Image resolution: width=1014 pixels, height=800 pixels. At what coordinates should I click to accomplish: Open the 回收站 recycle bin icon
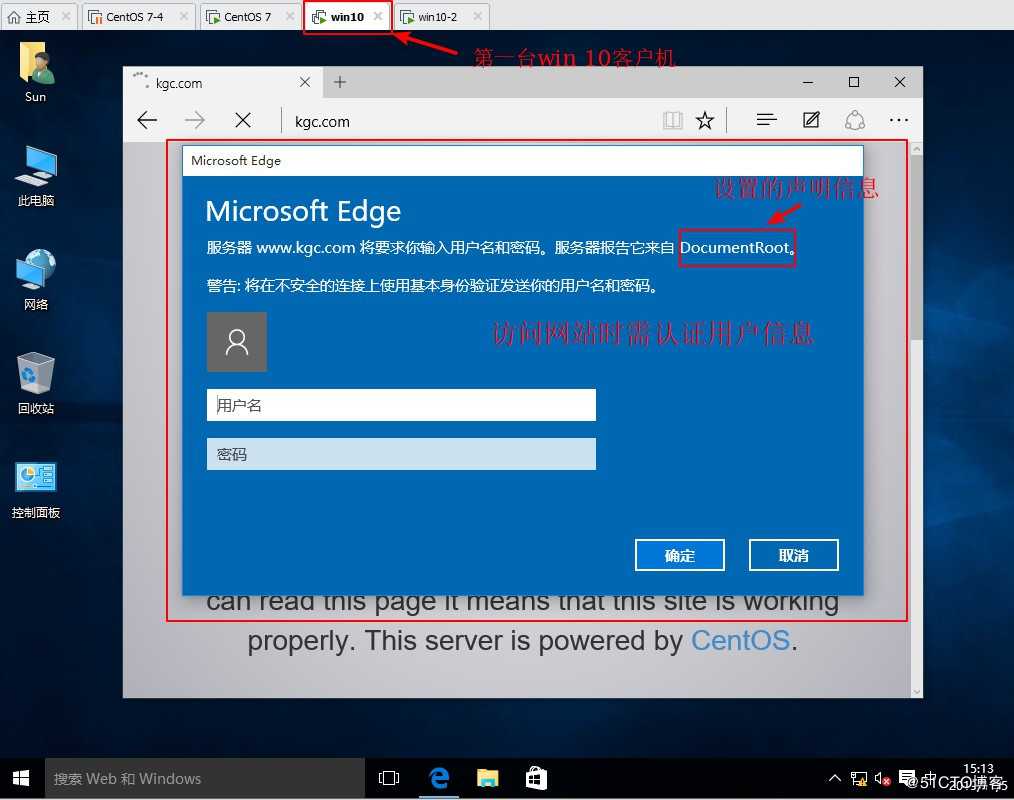tap(36, 383)
